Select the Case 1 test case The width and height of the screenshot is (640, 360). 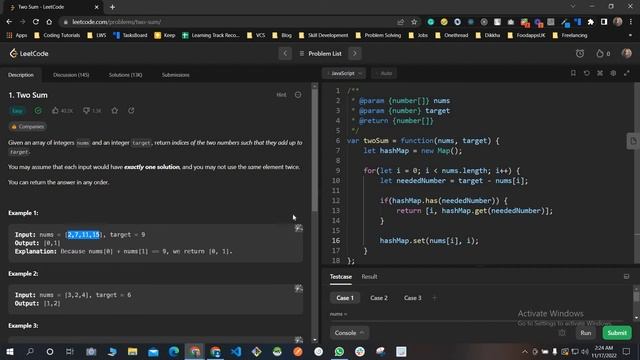click(x=345, y=298)
